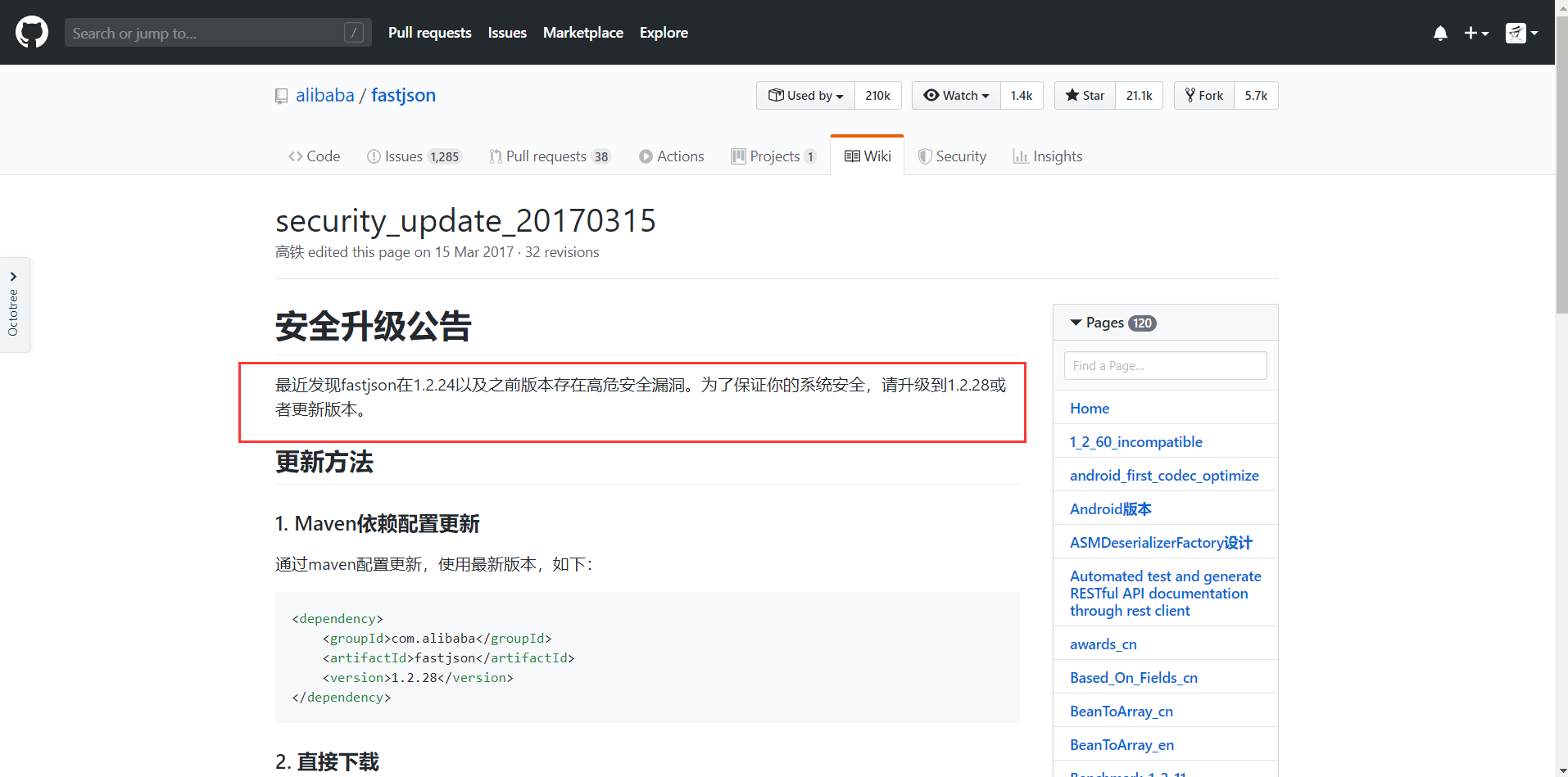Open the 1_2_60_incompatible wiki page
1568x777 pixels.
click(x=1136, y=442)
